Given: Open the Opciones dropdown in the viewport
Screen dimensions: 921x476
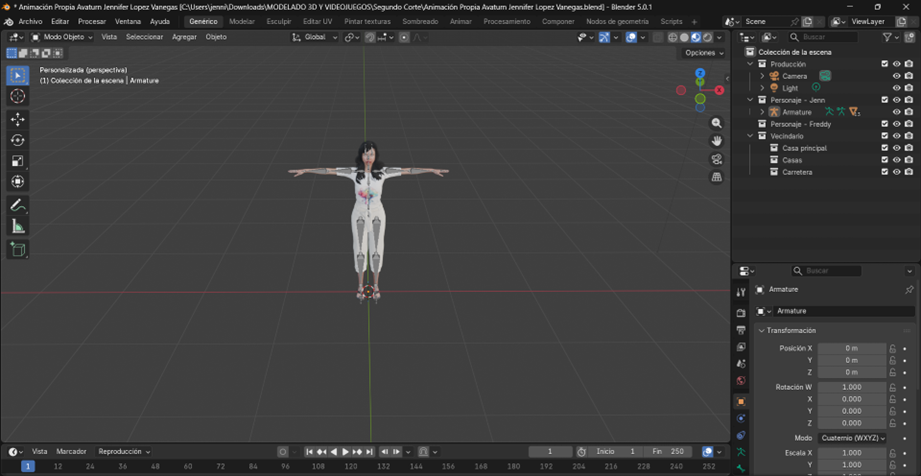Looking at the screenshot, I should (x=704, y=53).
